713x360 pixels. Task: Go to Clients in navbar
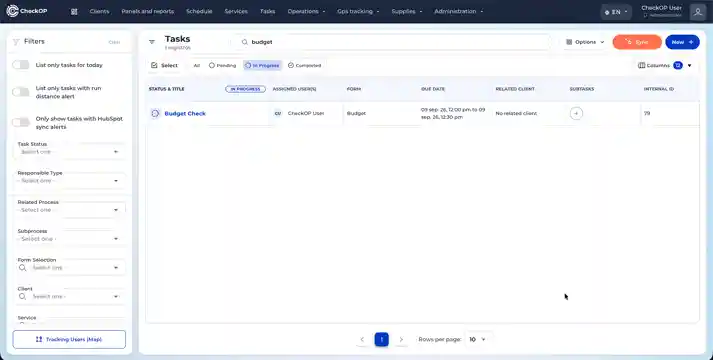[99, 11]
